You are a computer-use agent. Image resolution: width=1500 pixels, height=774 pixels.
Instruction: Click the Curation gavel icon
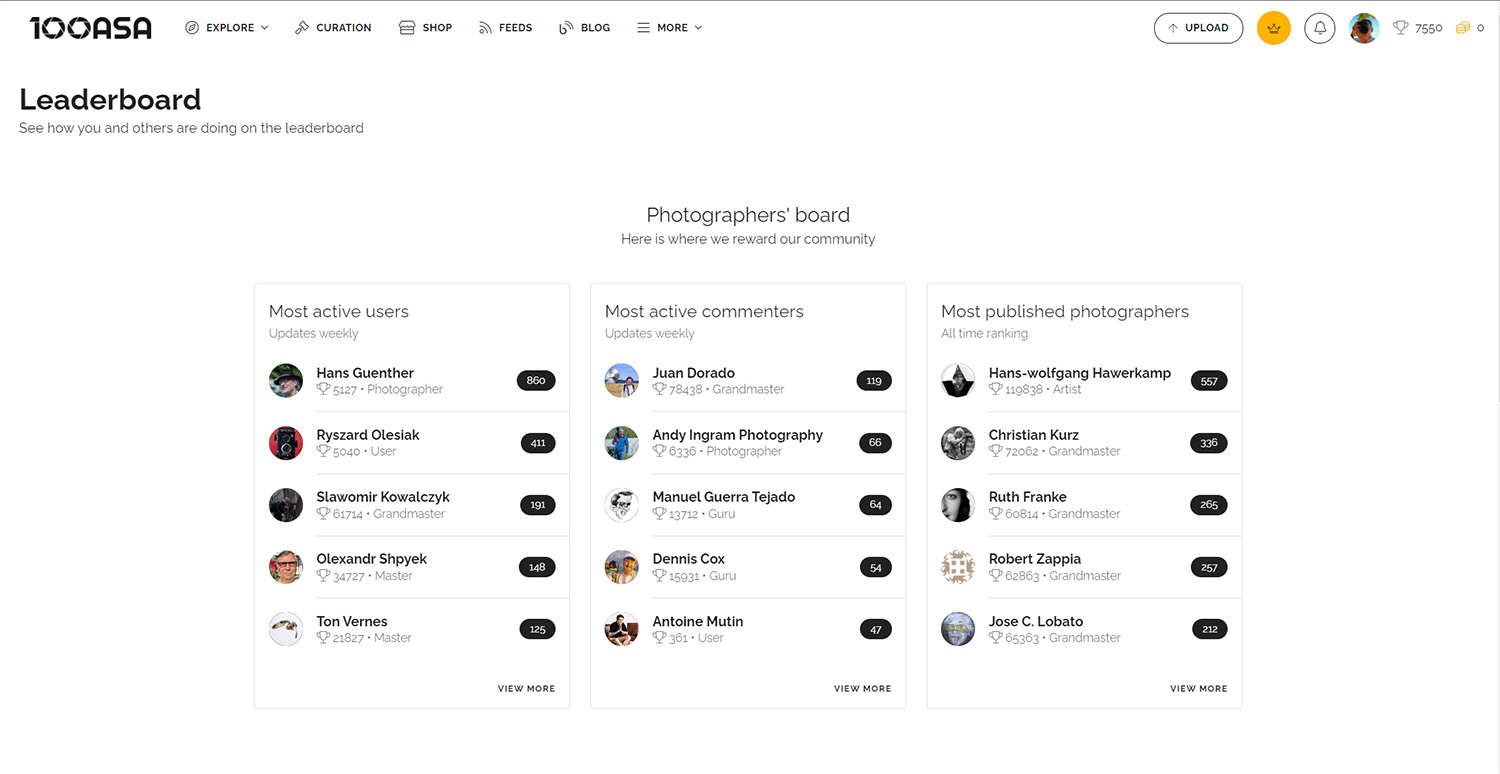(x=302, y=28)
